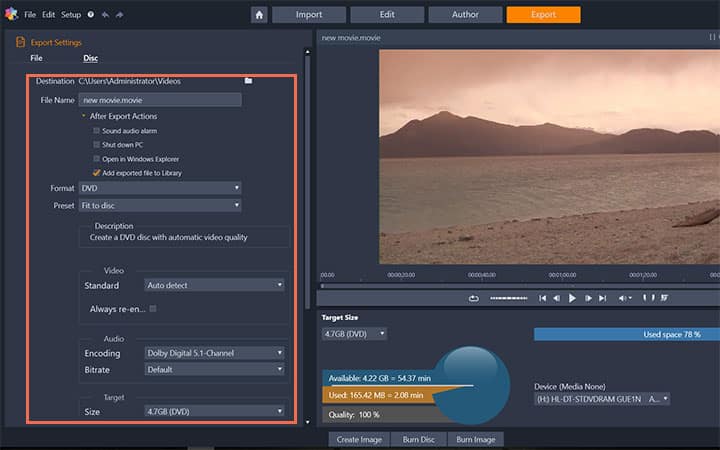Click the undo arrow icon
The width and height of the screenshot is (720, 450).
coord(105,15)
